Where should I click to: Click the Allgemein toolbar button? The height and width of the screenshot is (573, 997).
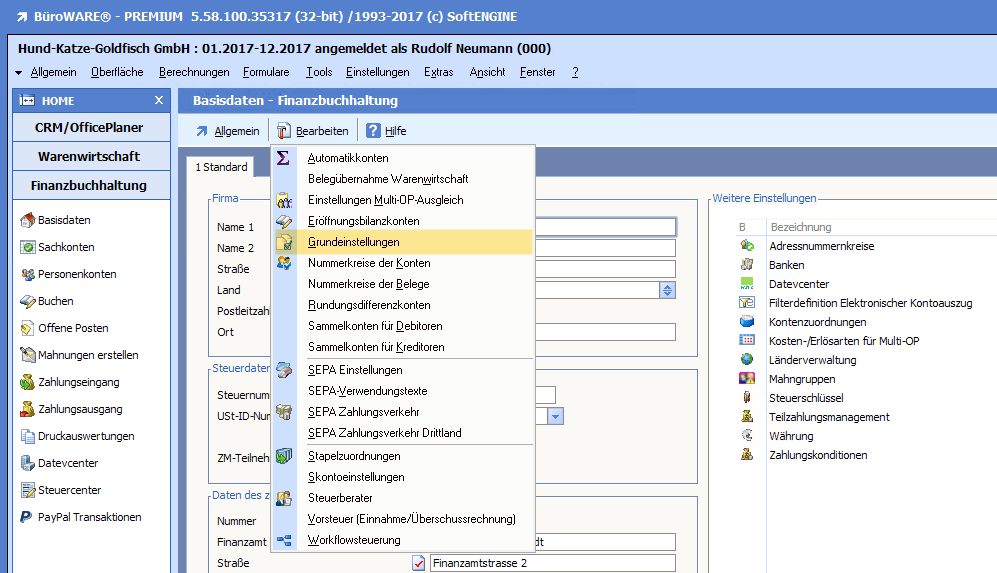(x=227, y=131)
